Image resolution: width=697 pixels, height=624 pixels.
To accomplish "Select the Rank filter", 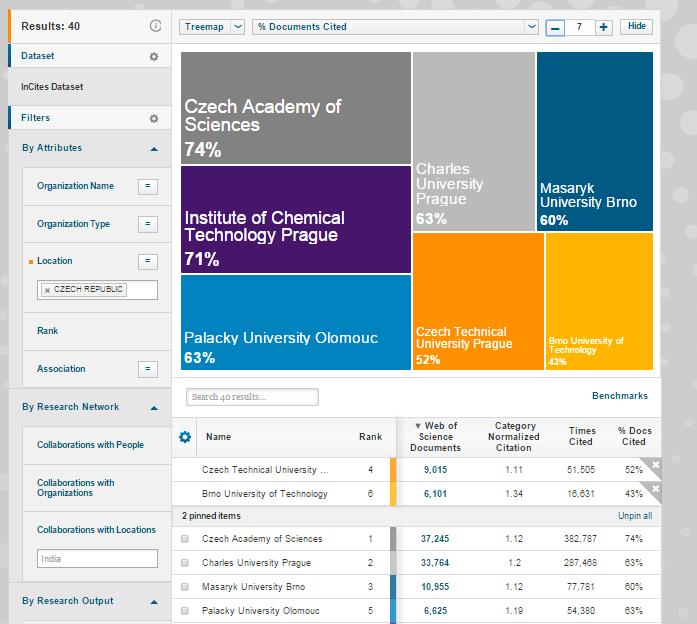I will [x=48, y=331].
